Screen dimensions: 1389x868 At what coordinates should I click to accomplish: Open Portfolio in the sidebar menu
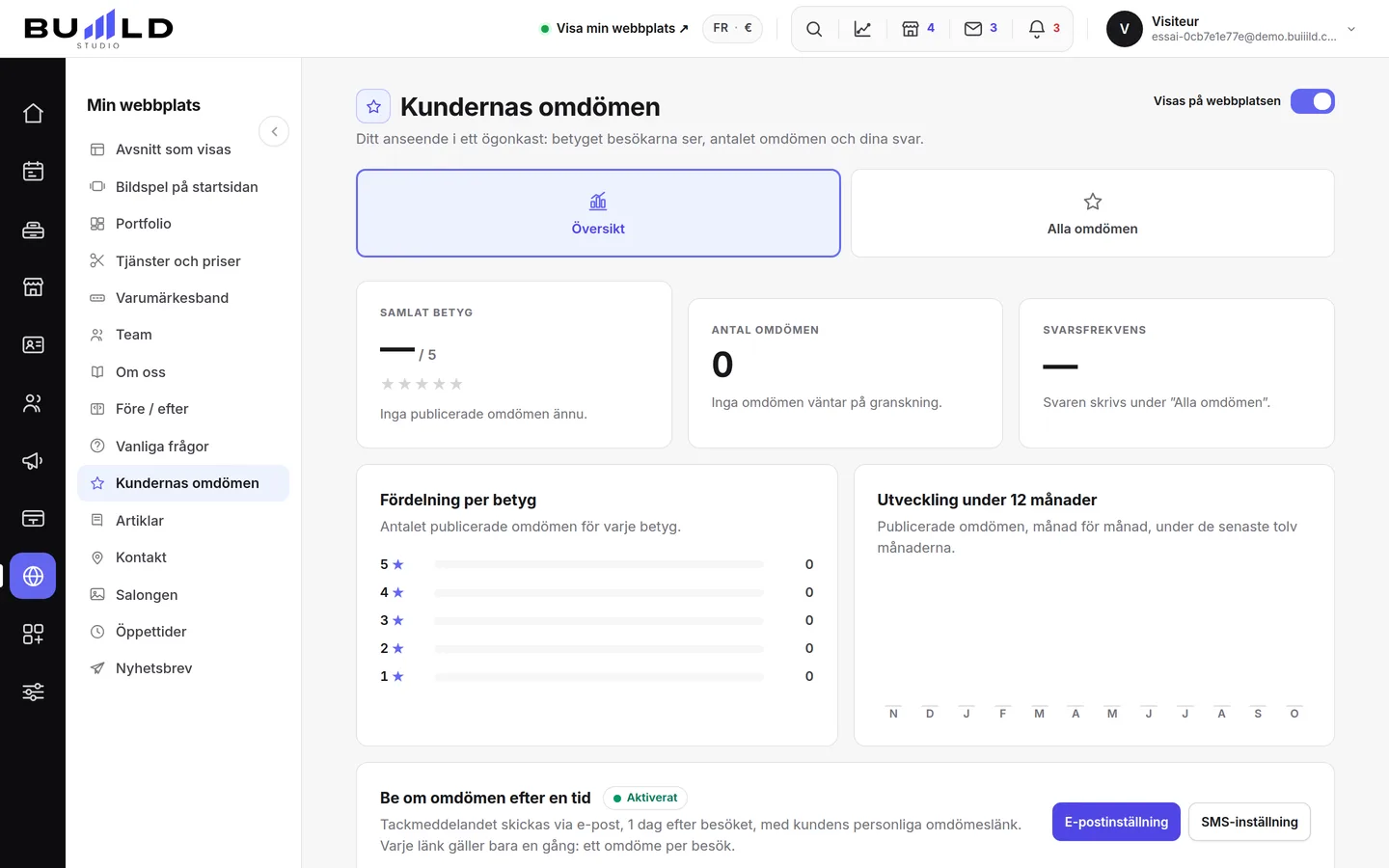(x=183, y=224)
